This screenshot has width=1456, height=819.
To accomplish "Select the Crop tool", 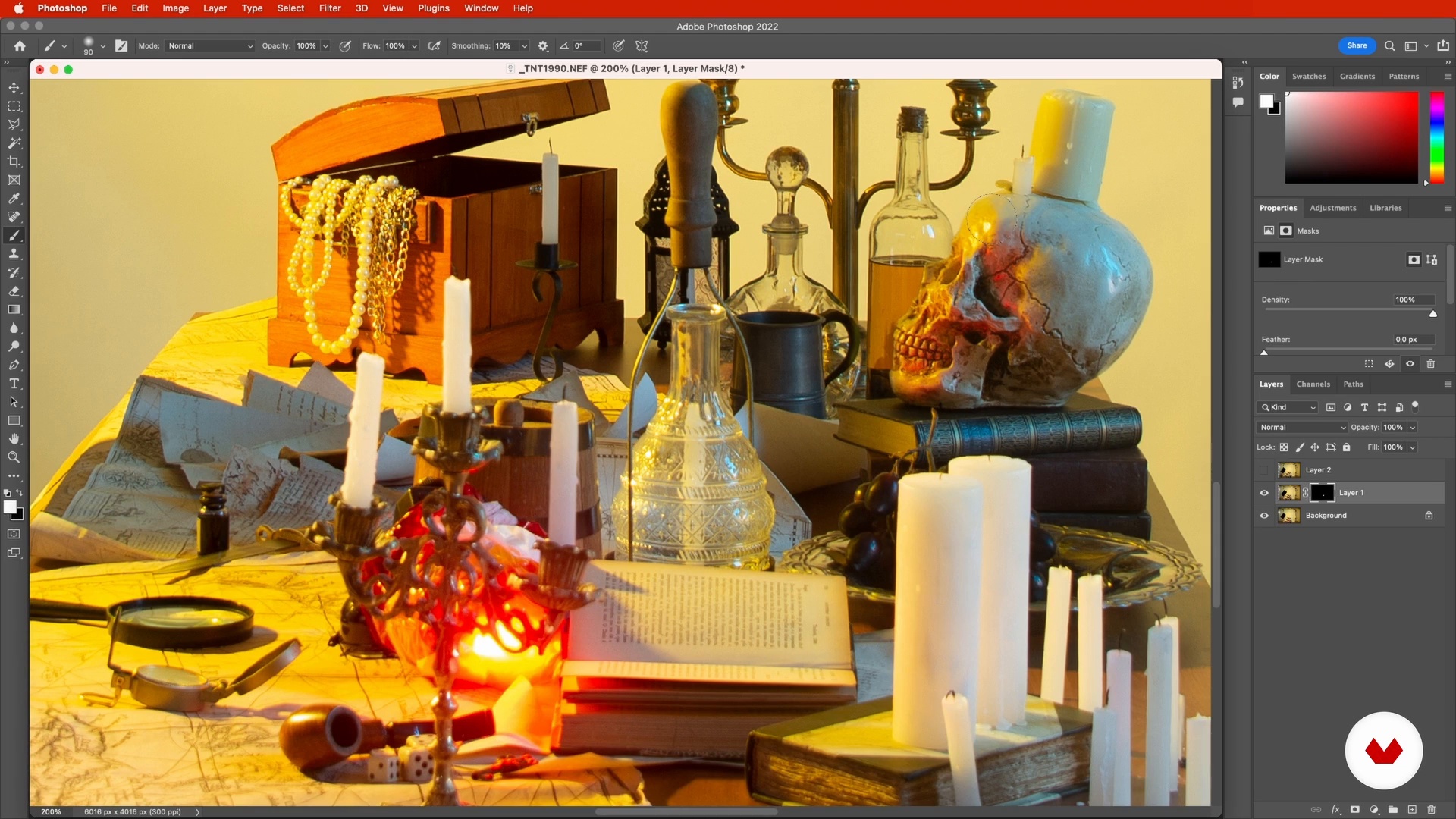I will click(x=14, y=162).
